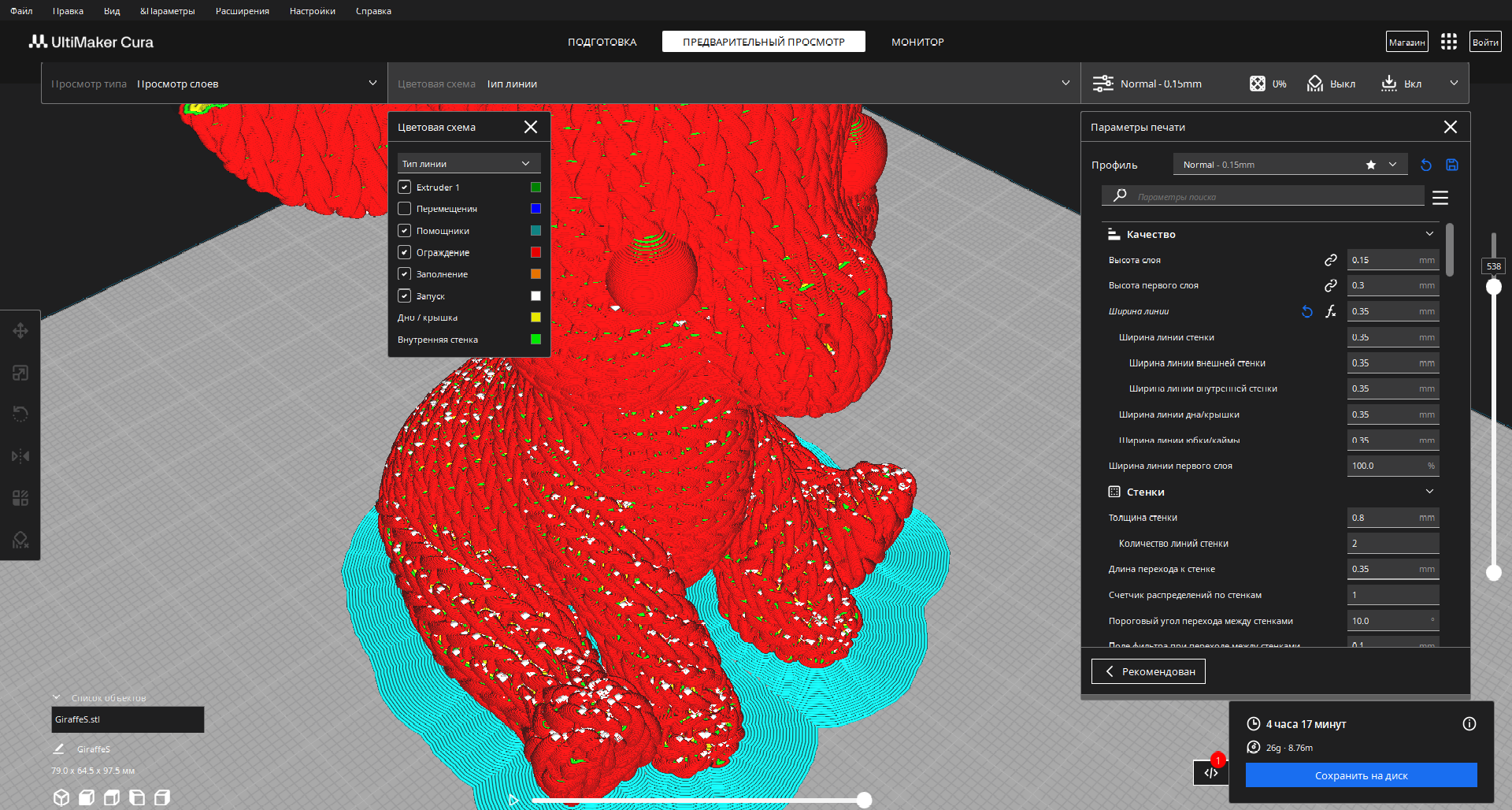Switch to 3D perspective view cube icon
The height and width of the screenshot is (810, 1512).
(x=61, y=797)
